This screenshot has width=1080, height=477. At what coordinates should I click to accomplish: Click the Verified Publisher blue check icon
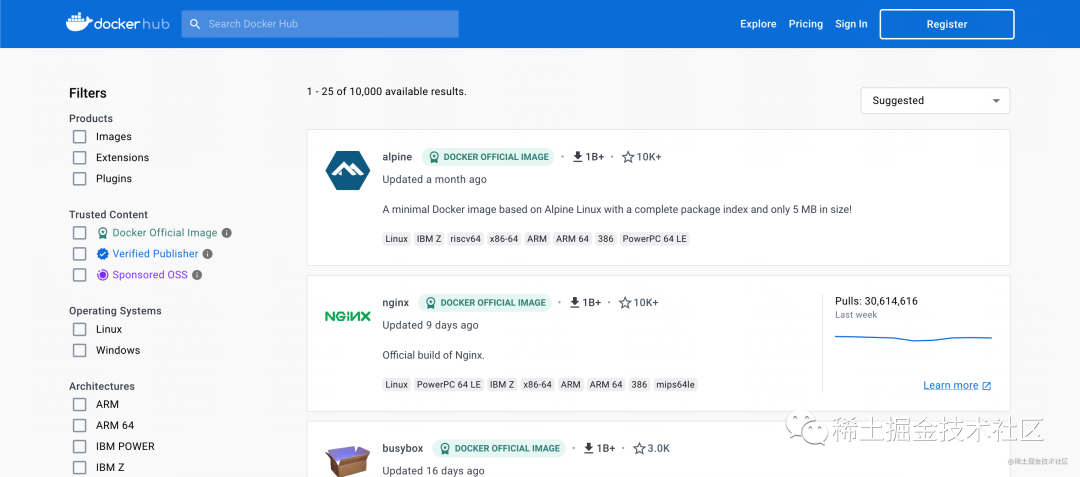(x=103, y=254)
